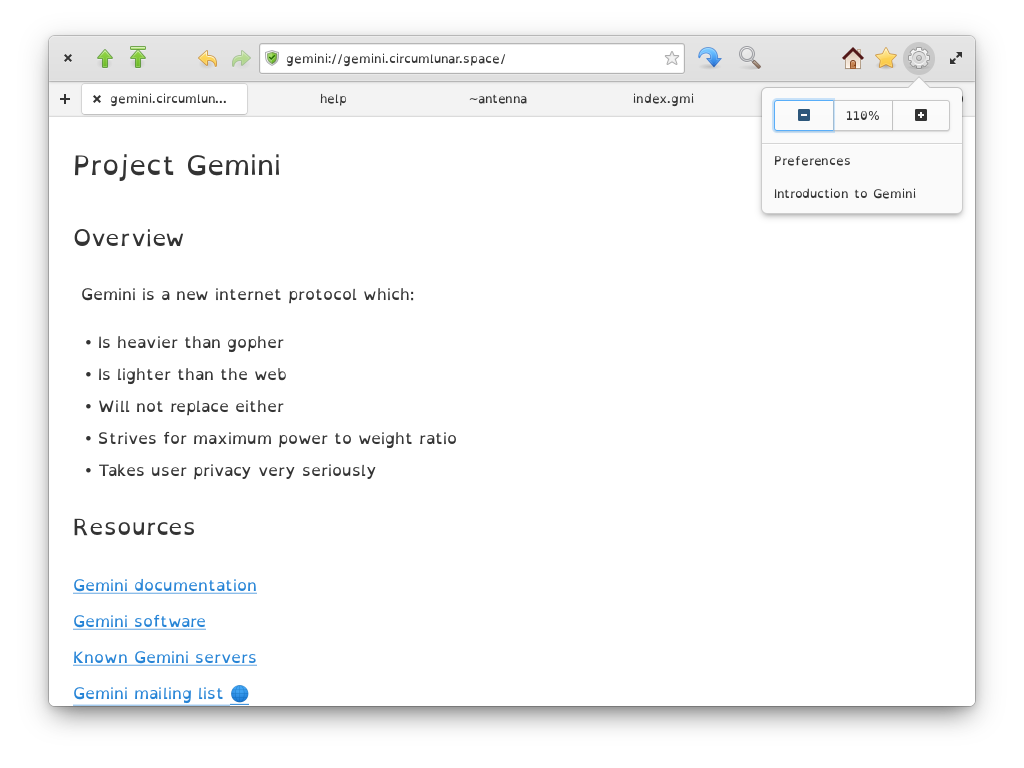Image resolution: width=1024 pixels, height=768 pixels.
Task: Toggle fullscreen with the expand arrows
Action: click(x=956, y=58)
